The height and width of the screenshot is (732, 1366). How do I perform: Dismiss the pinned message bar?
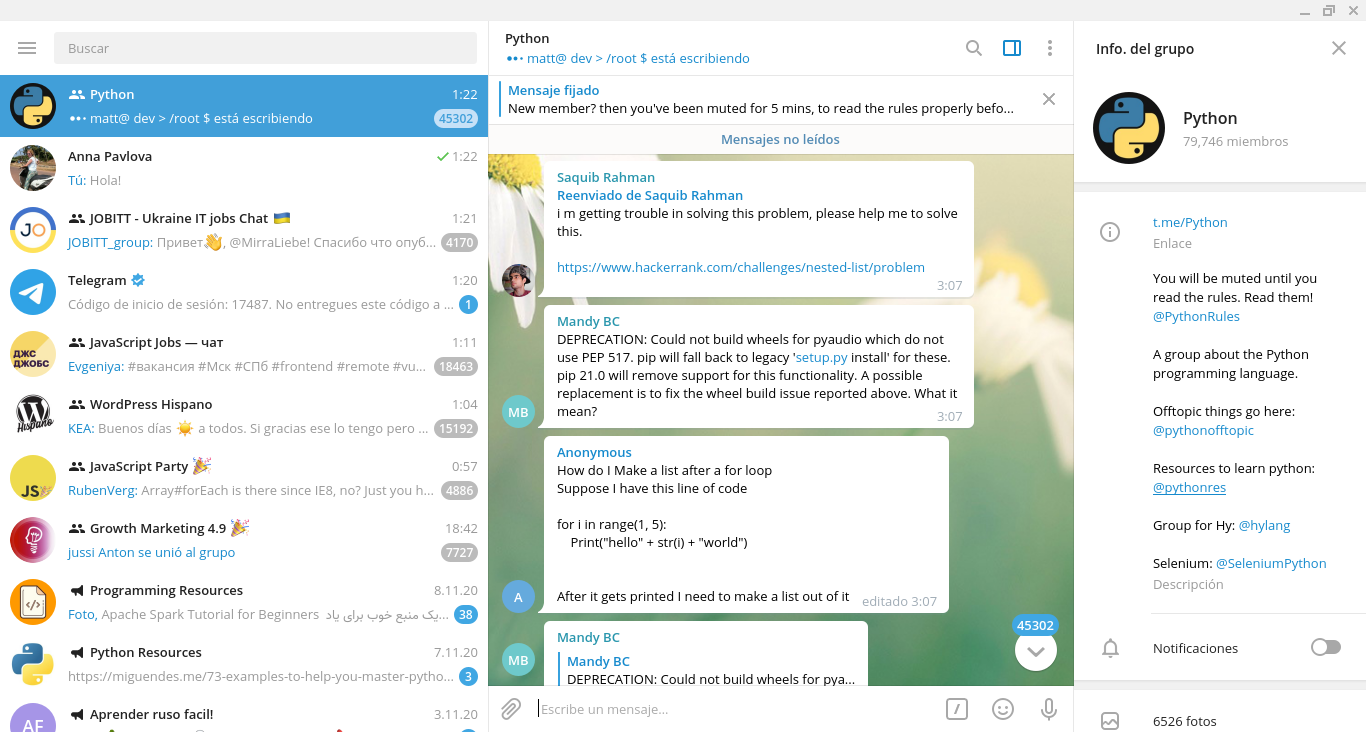pos(1049,99)
